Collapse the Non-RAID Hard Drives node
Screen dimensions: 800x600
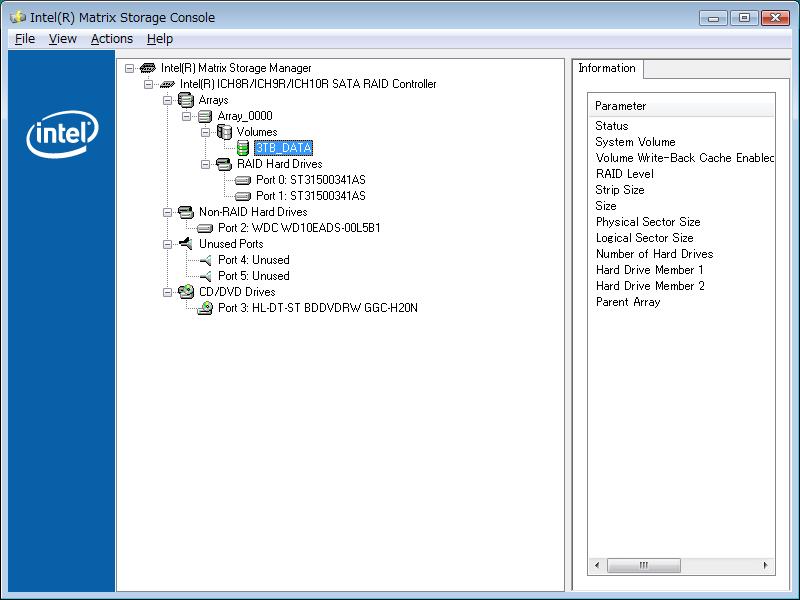tap(167, 212)
